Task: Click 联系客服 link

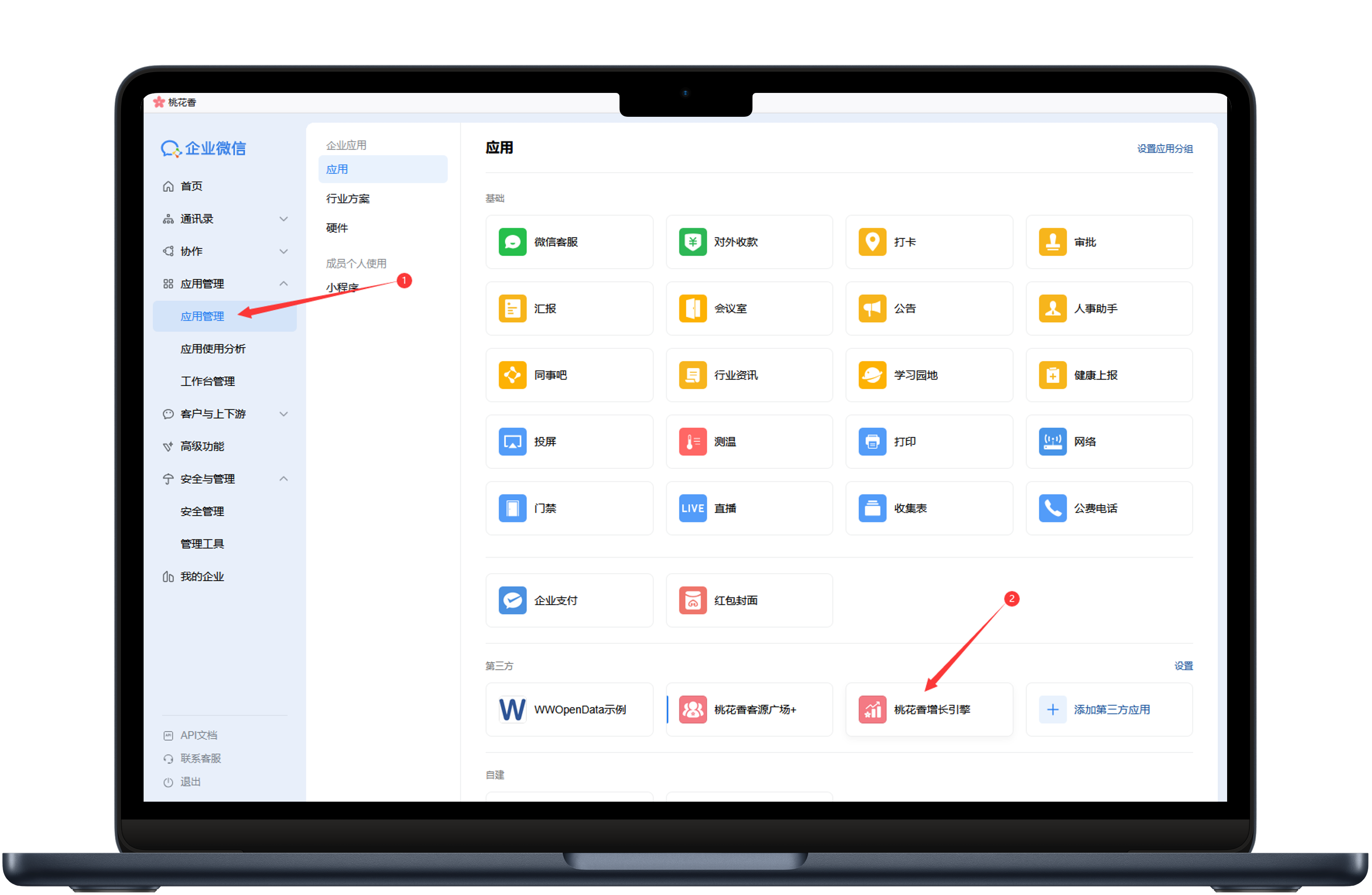Action: [x=200, y=758]
